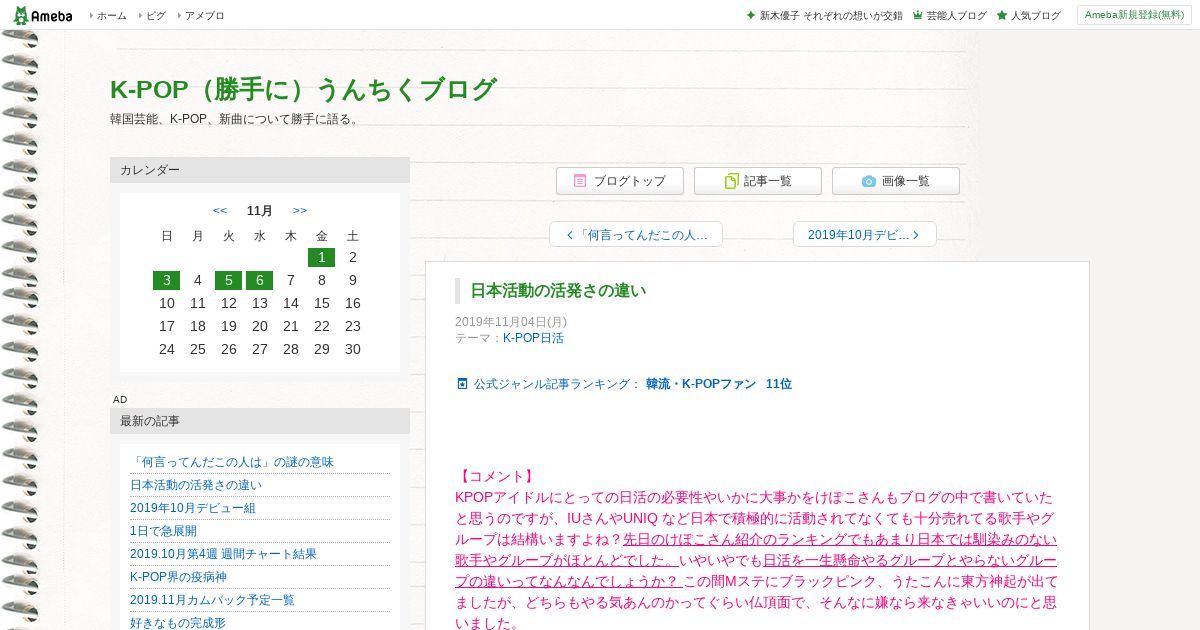Click Ameba新規登録(無料) button
The width and height of the screenshot is (1200, 630).
[1134, 15]
